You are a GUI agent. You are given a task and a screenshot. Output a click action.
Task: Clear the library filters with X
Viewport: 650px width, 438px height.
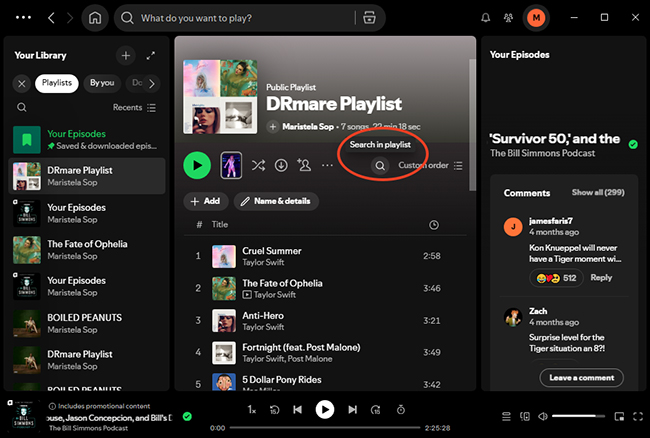point(22,84)
